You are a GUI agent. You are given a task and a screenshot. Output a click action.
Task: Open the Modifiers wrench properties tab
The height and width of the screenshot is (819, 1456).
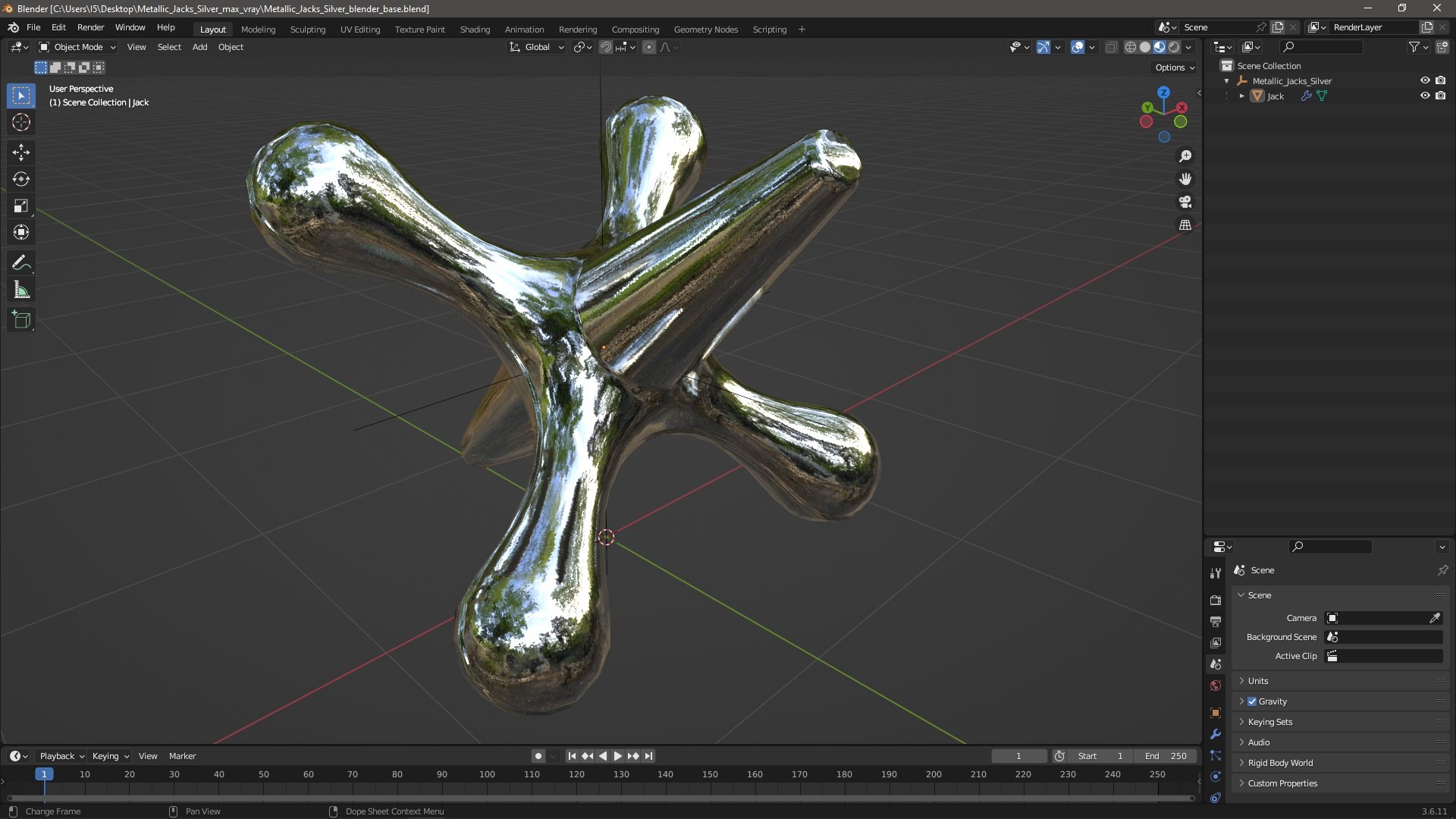coord(1216,734)
